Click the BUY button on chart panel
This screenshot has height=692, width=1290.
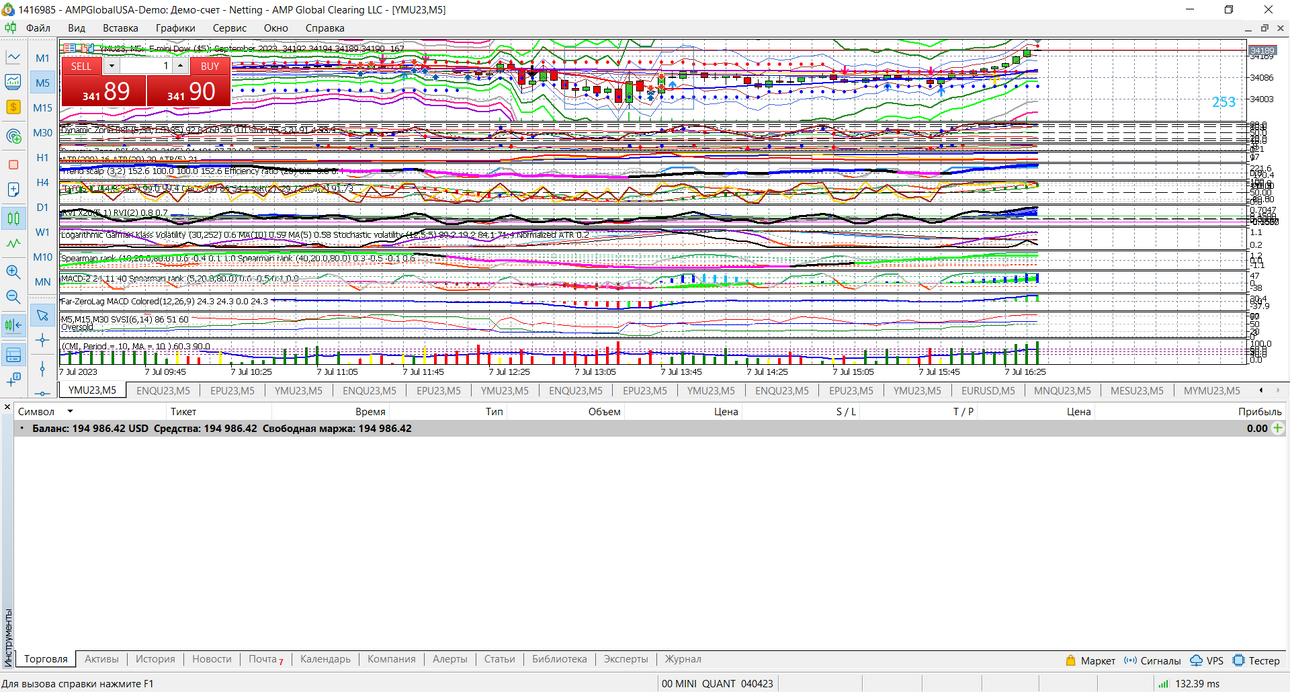pyautogui.click(x=210, y=66)
